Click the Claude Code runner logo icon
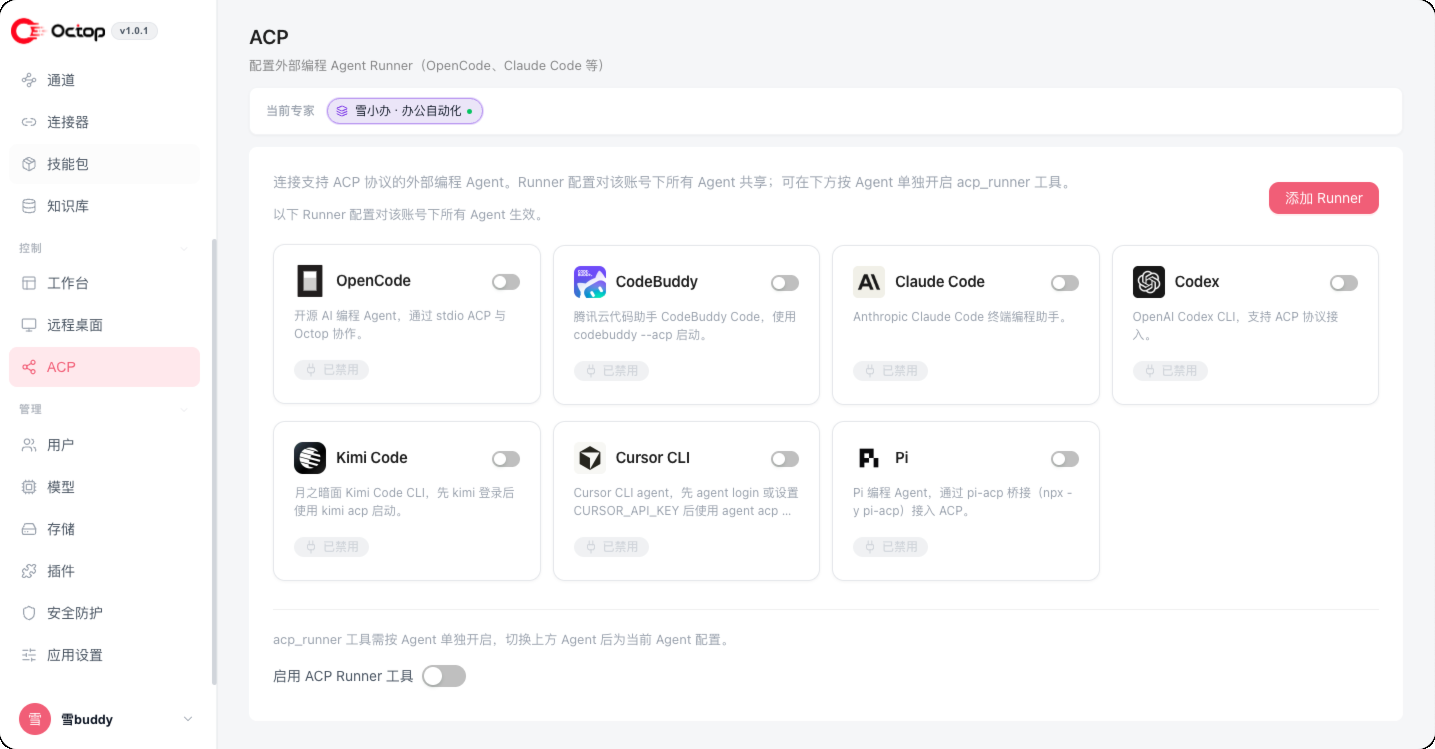This screenshot has height=749, width=1435. point(869,282)
